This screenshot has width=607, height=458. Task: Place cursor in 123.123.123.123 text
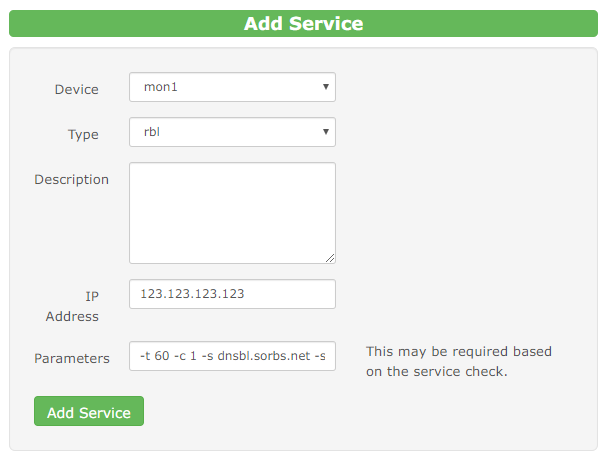point(195,294)
